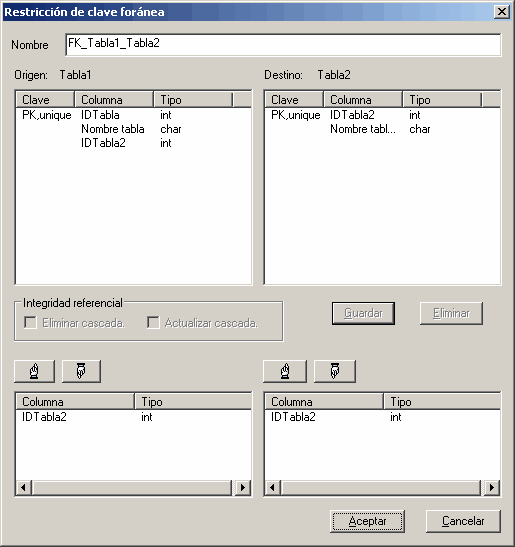515x547 pixels.
Task: Click the remove-column hand icon under Origen list
Action: [x=81, y=371]
